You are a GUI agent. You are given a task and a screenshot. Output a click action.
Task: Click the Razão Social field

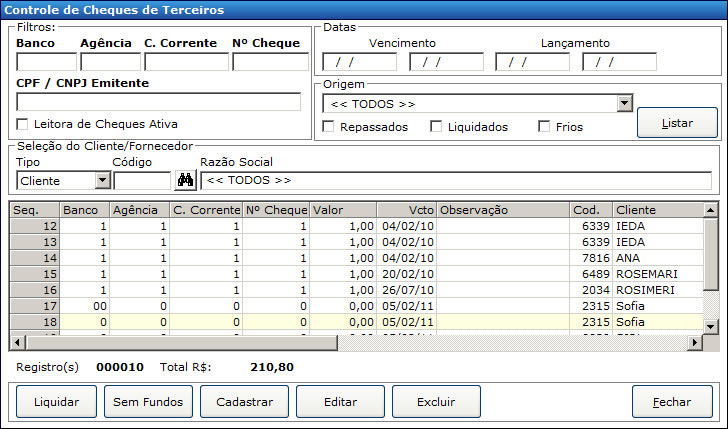point(456,181)
